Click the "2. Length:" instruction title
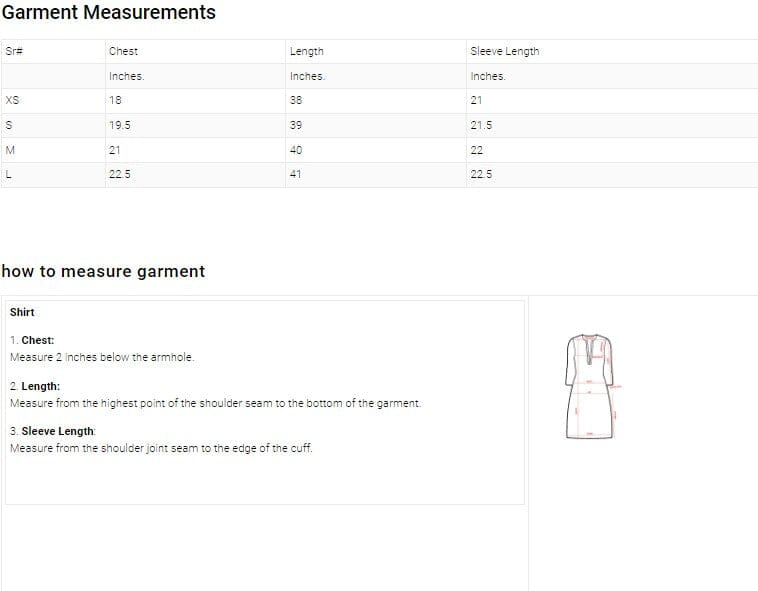Image resolution: width=758 pixels, height=591 pixels. (x=35, y=386)
